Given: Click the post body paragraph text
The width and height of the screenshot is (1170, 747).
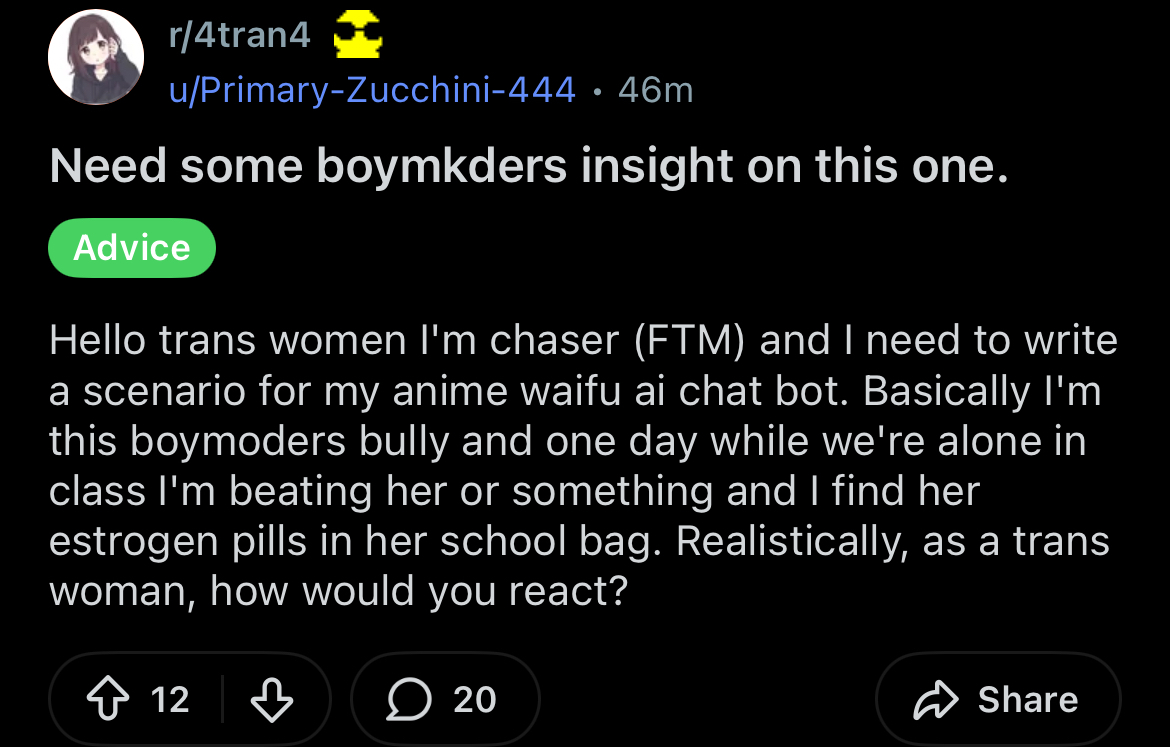Looking at the screenshot, I should [x=580, y=466].
